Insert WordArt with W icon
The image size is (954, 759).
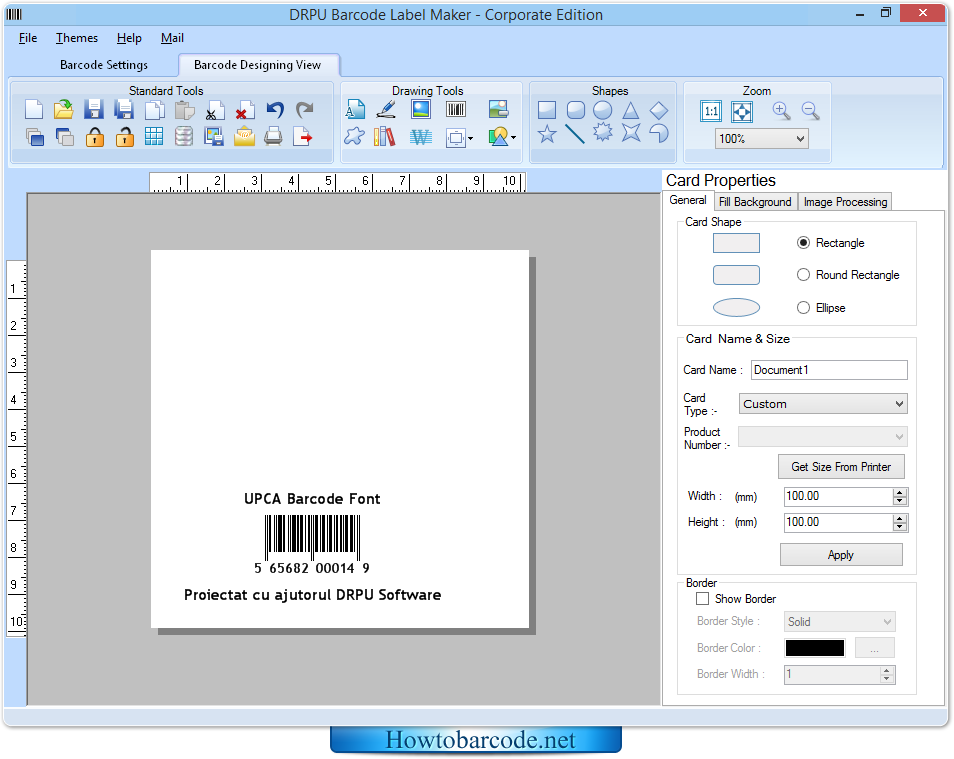click(x=420, y=137)
